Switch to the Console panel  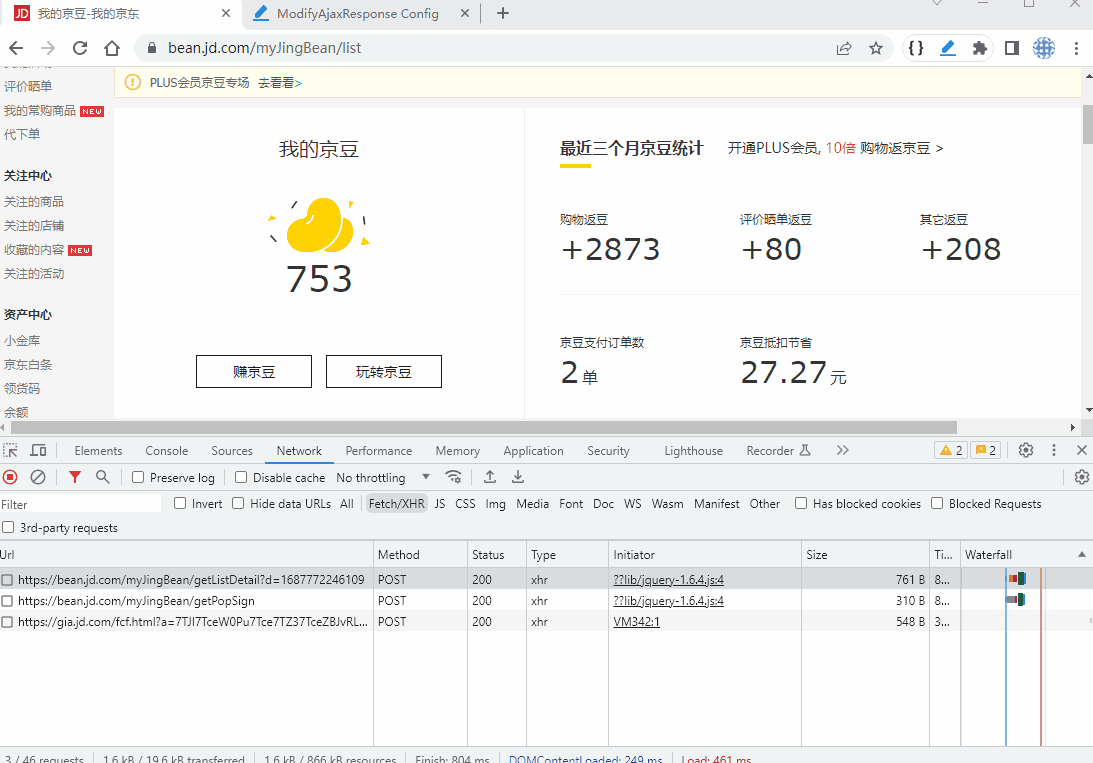click(167, 451)
